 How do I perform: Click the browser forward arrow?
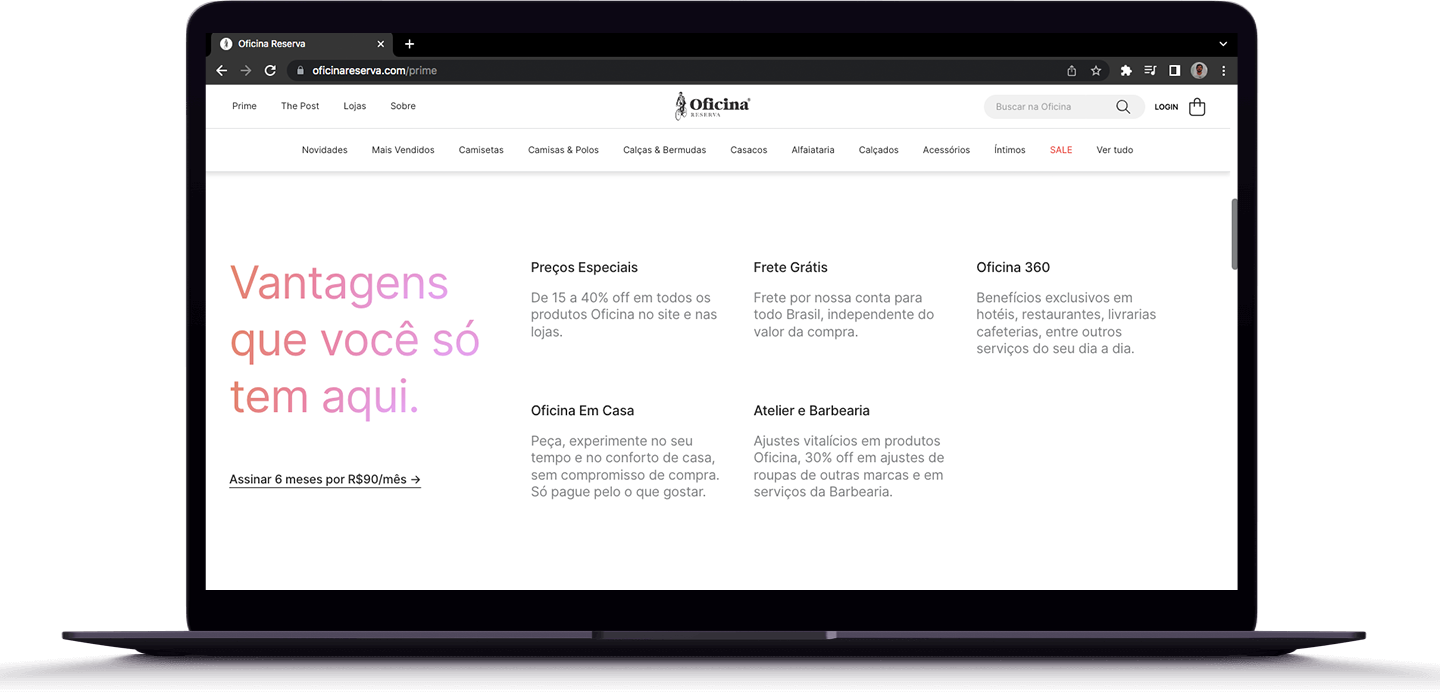(x=246, y=71)
